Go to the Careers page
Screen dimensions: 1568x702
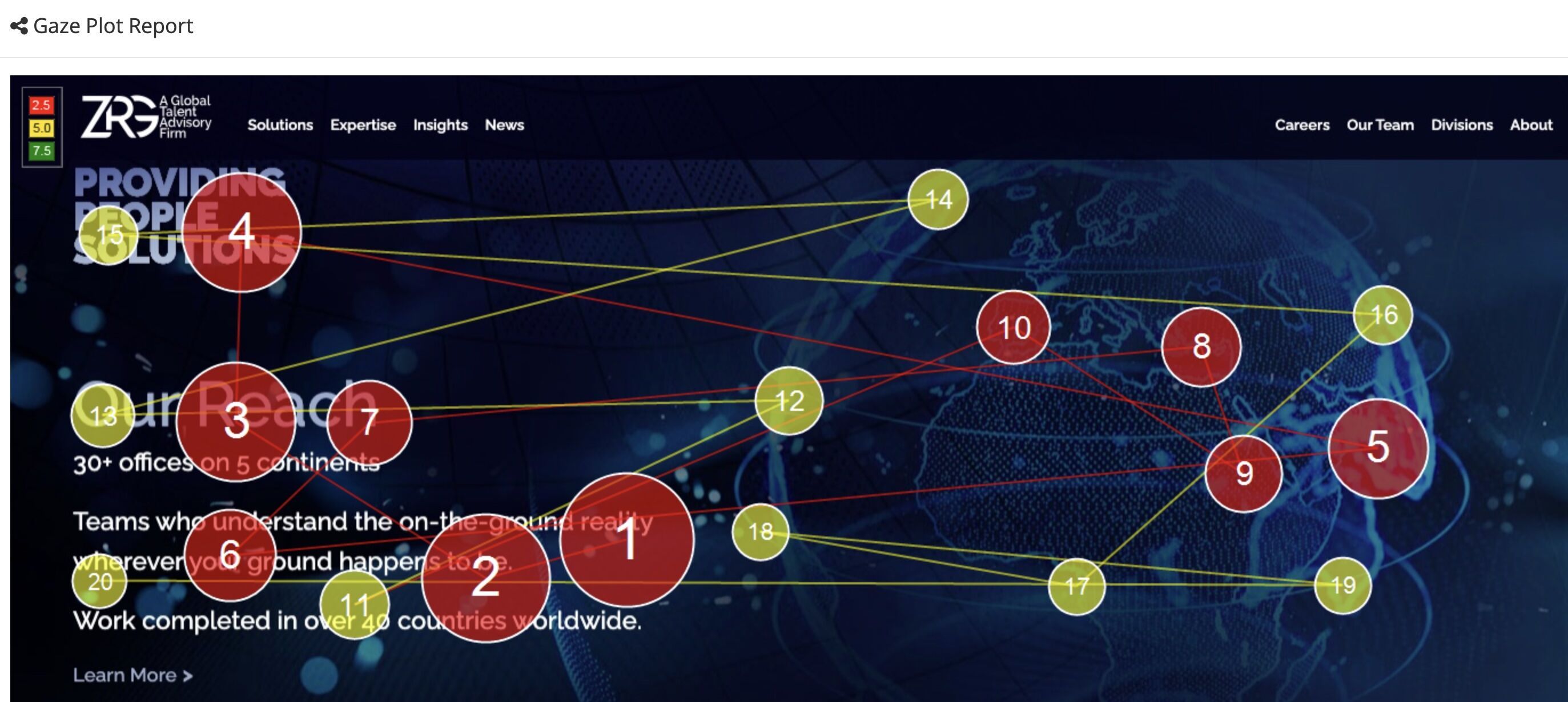1302,125
